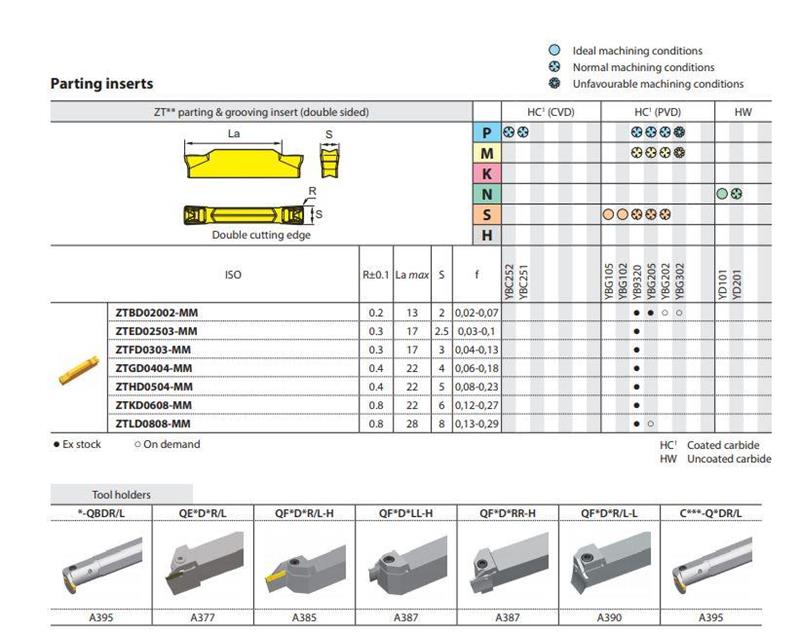This screenshot has height=632, width=800.
Task: Click the Ideal machining conditions legend icon
Action: 554,50
